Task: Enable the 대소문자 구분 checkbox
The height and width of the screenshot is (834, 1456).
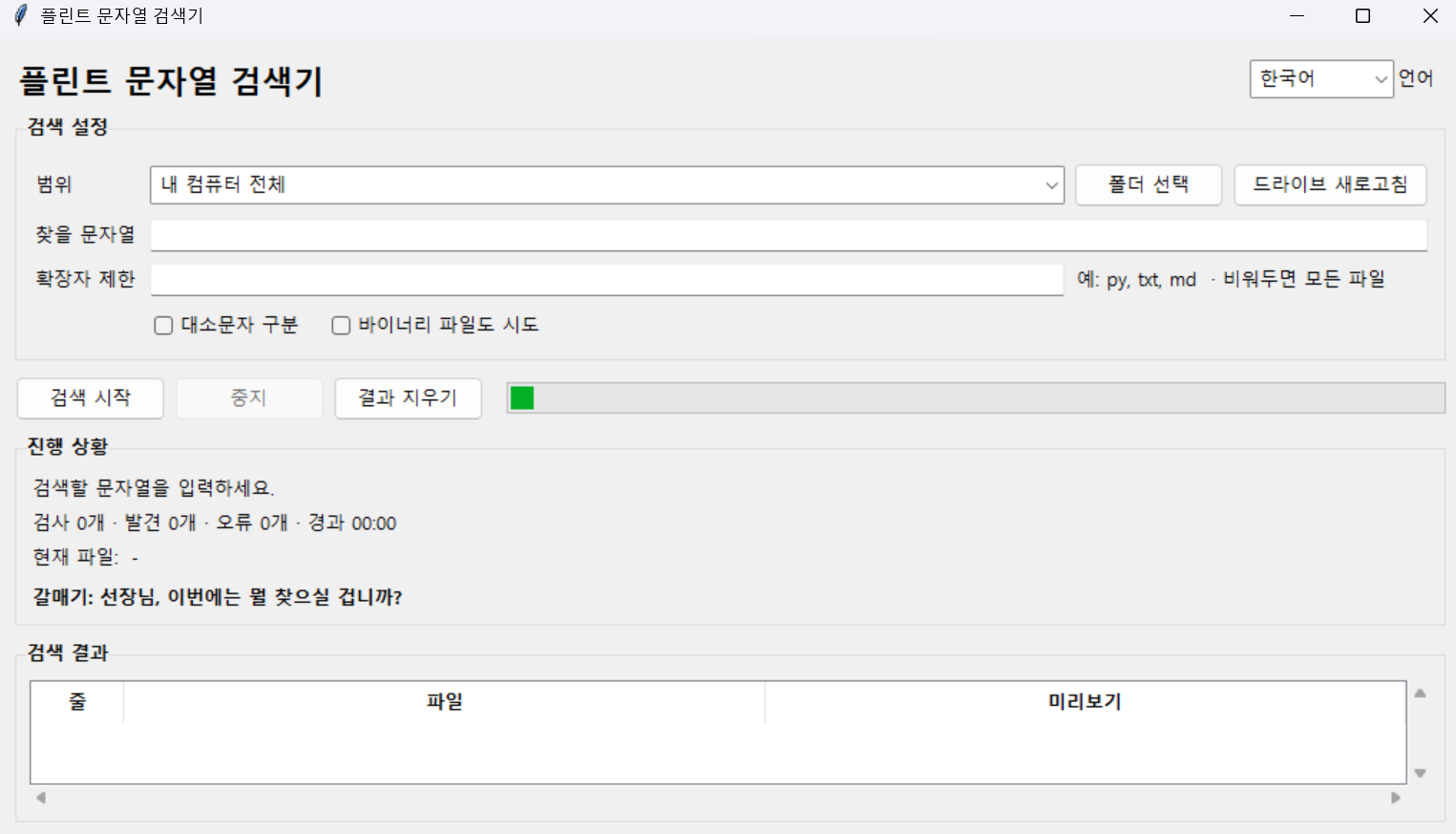Action: tap(163, 326)
